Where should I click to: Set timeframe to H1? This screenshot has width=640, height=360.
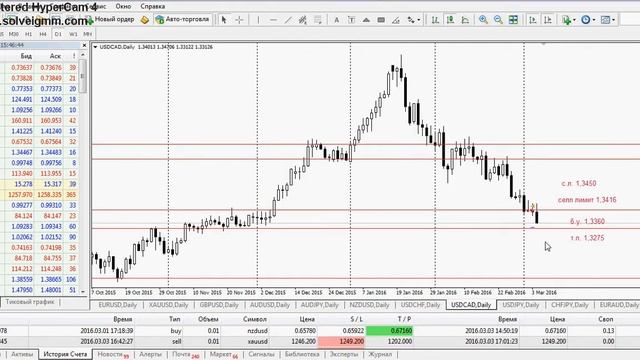(28, 34)
